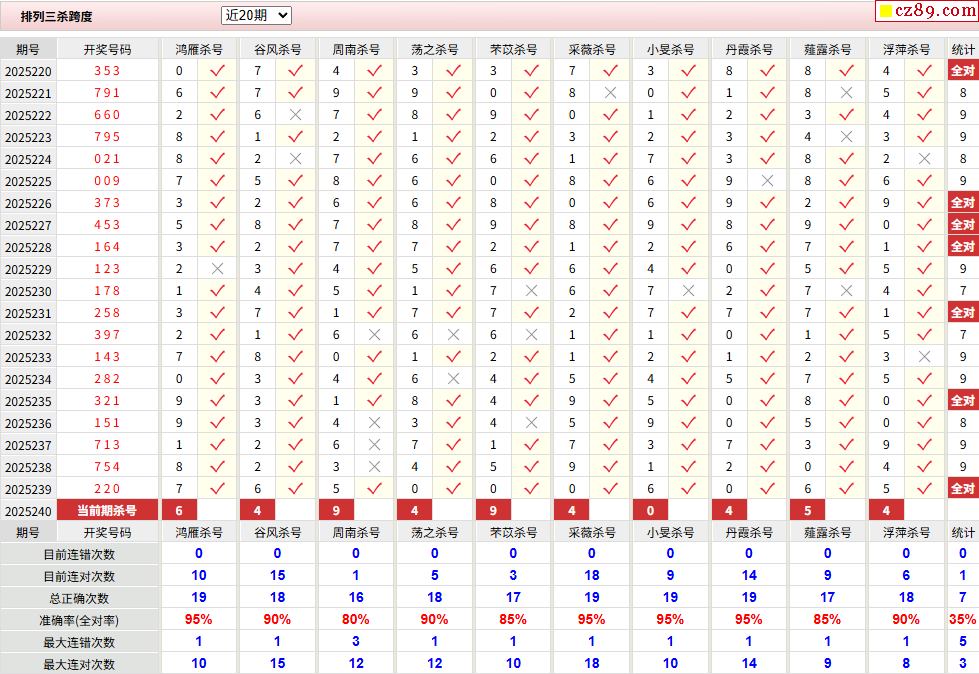Click the checkmark for 鸿雁杀号 in row 2025220
Screen dimensions: 979x674
pyautogui.click(x=217, y=71)
